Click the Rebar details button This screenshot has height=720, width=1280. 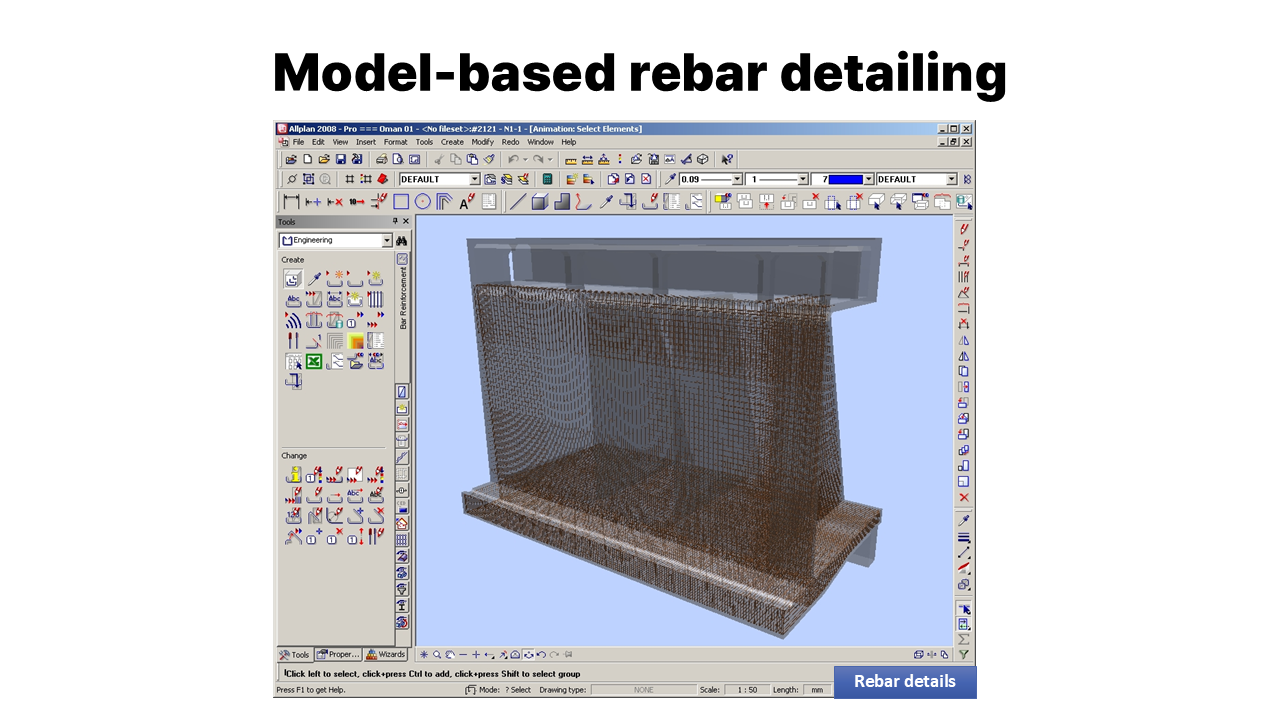coord(904,682)
